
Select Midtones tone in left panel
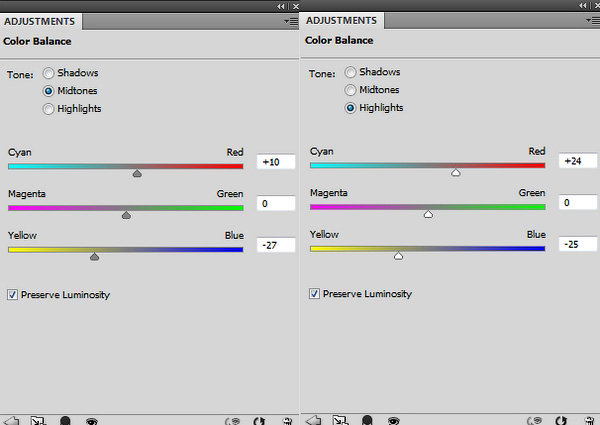point(48,91)
